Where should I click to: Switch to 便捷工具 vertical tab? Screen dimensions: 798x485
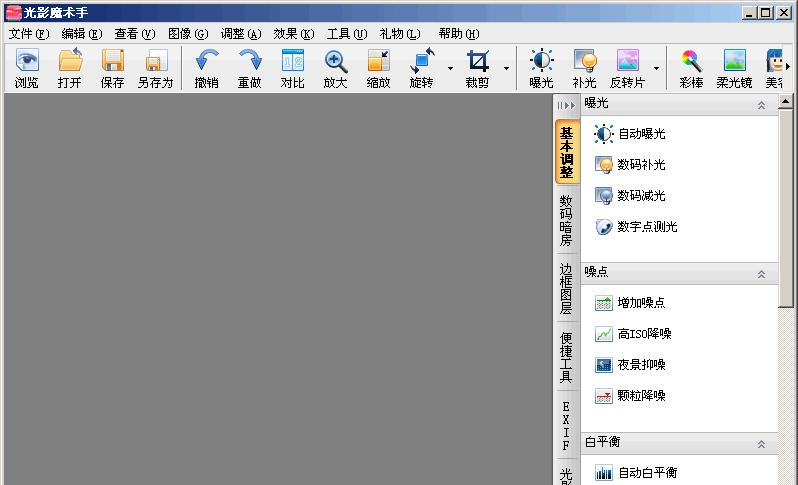tap(566, 357)
